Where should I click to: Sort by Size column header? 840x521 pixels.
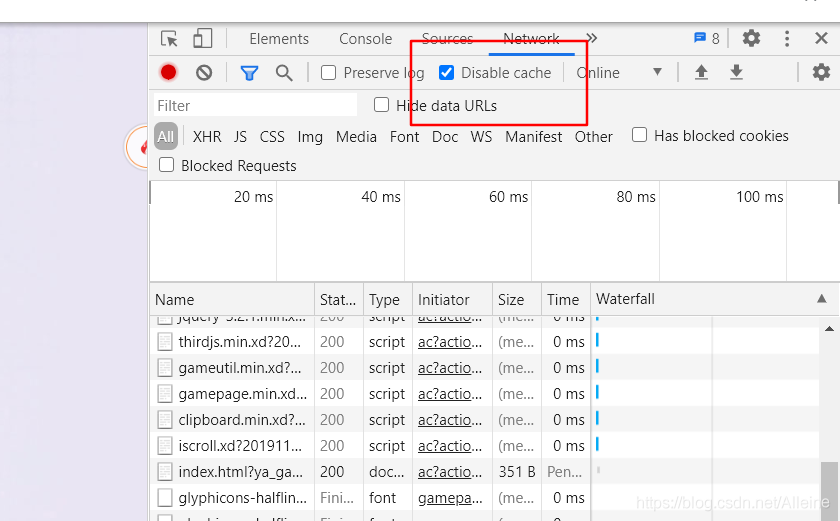[x=516, y=299]
